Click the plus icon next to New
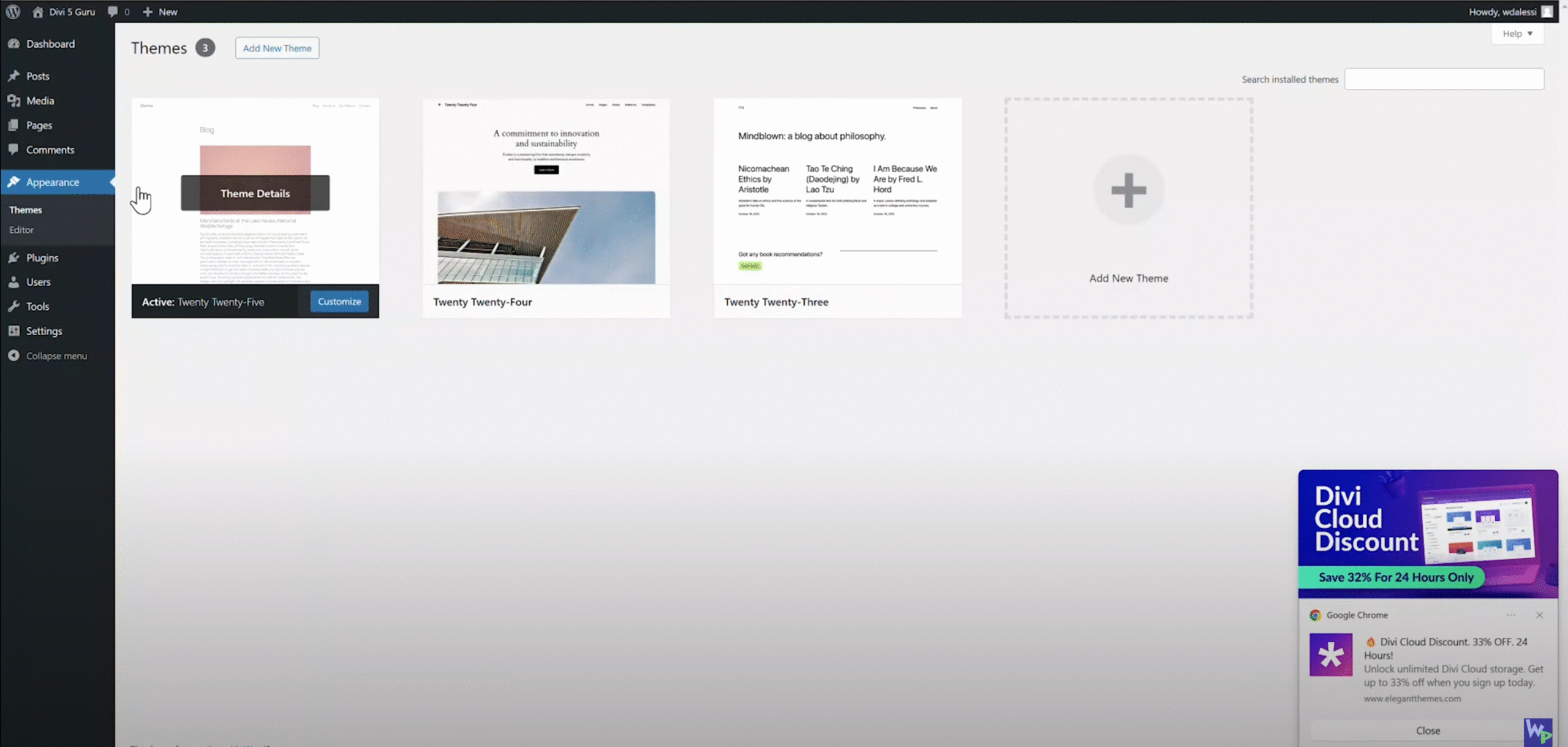The height and width of the screenshot is (747, 1568). coord(148,12)
